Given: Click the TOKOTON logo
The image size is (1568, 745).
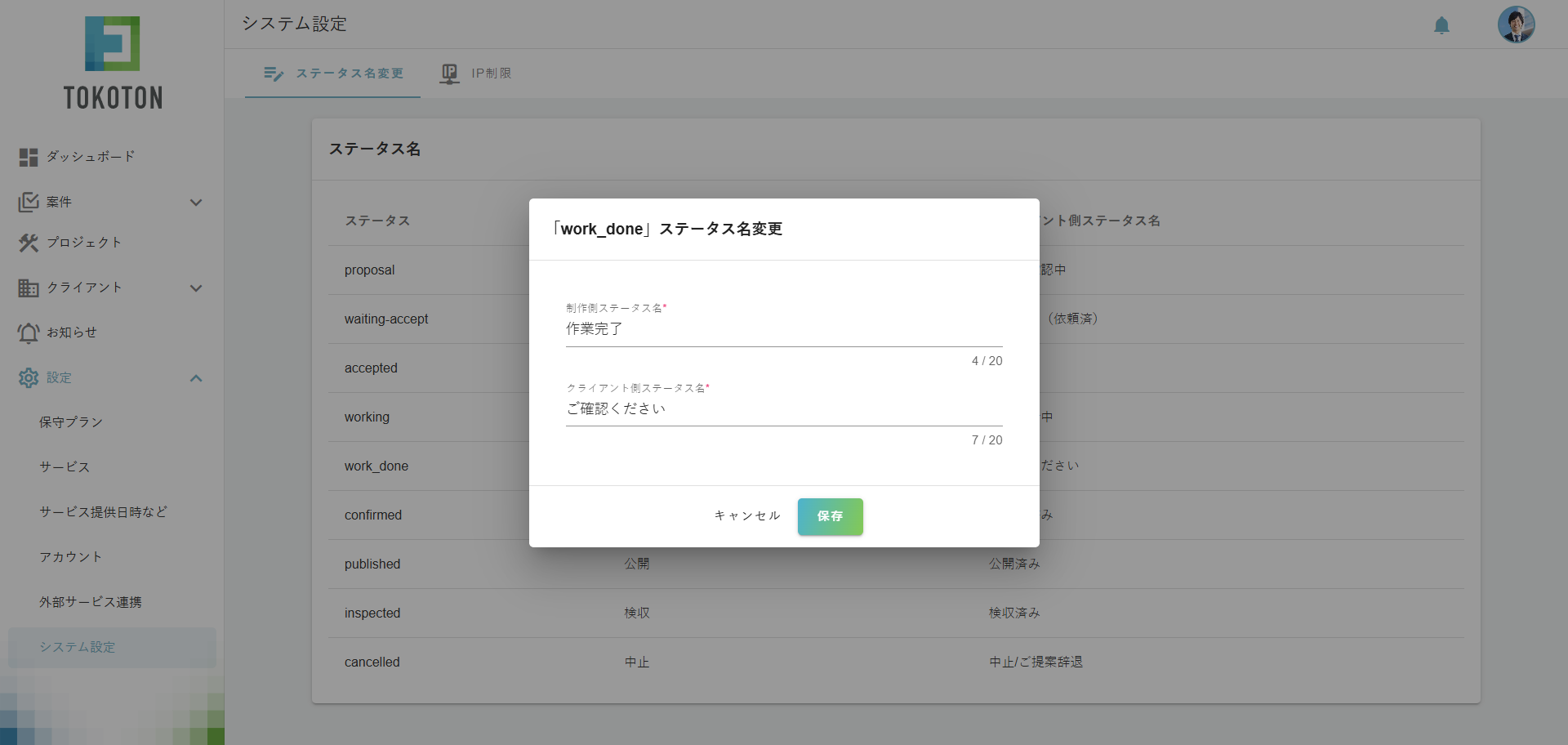Looking at the screenshot, I should (x=113, y=61).
